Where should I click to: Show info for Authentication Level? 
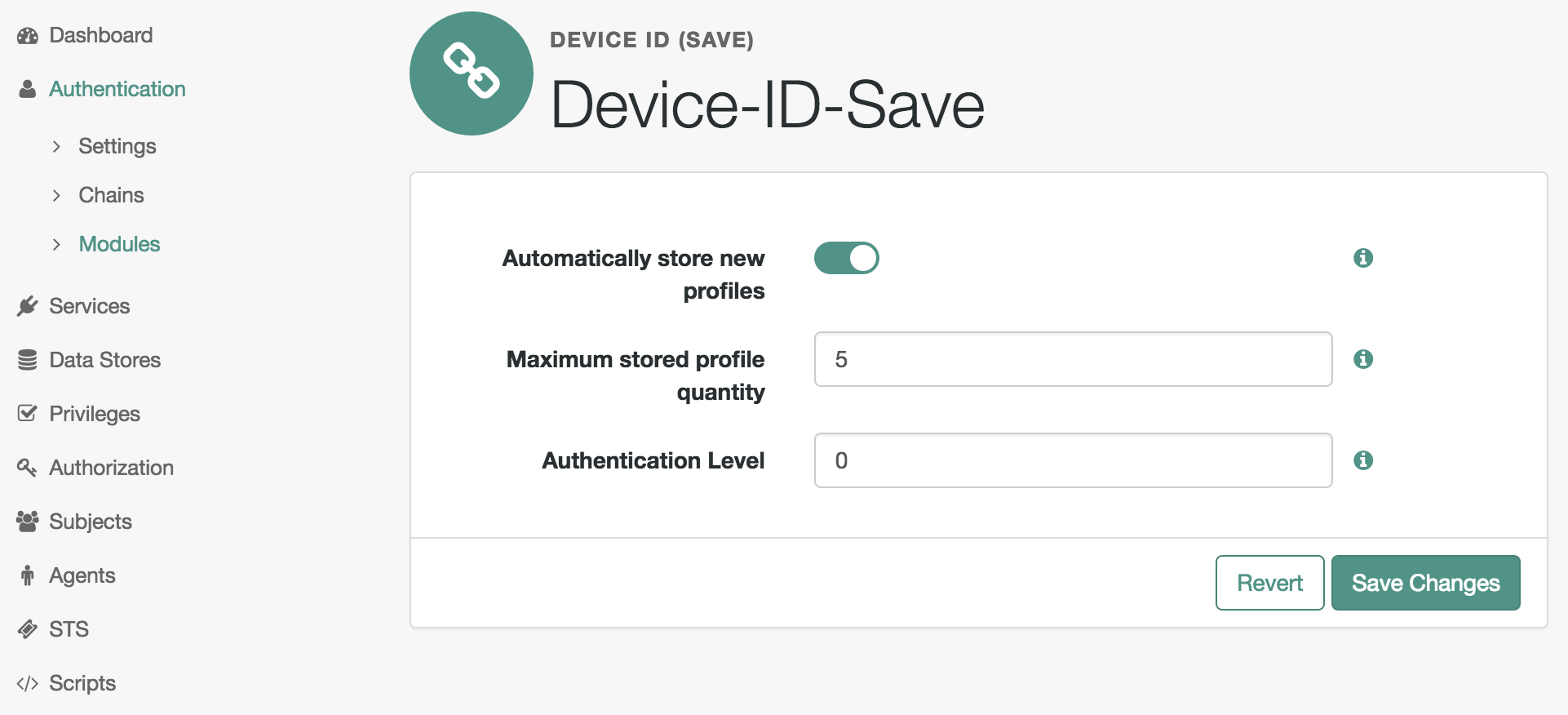tap(1363, 460)
